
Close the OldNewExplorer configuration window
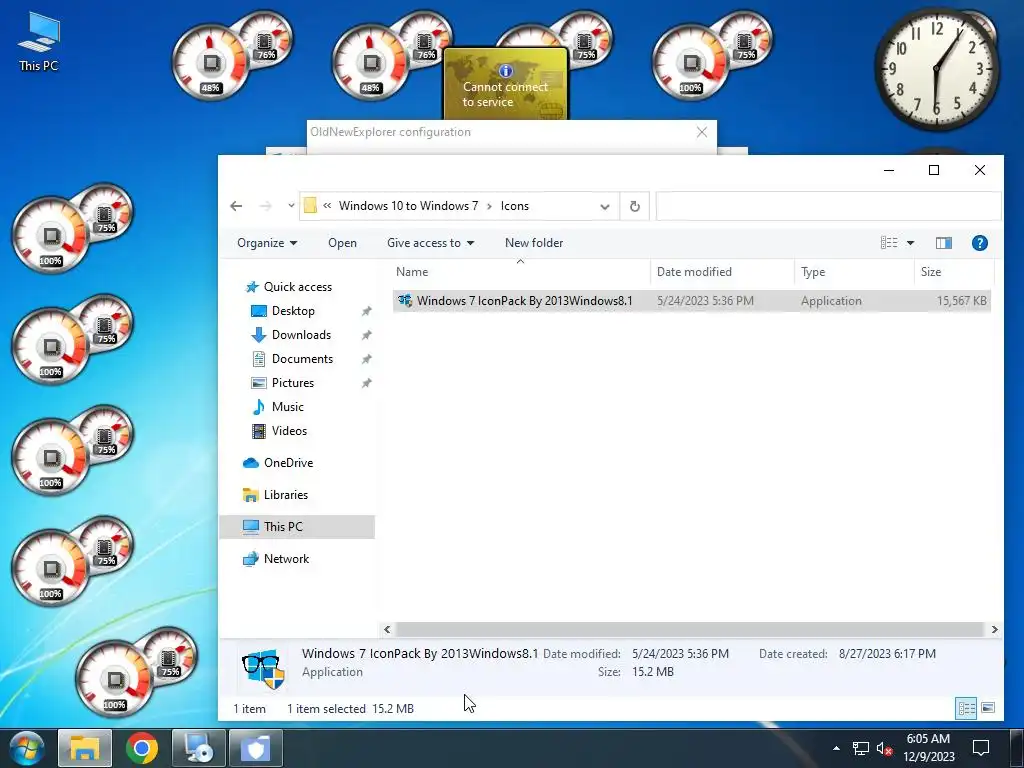702,132
